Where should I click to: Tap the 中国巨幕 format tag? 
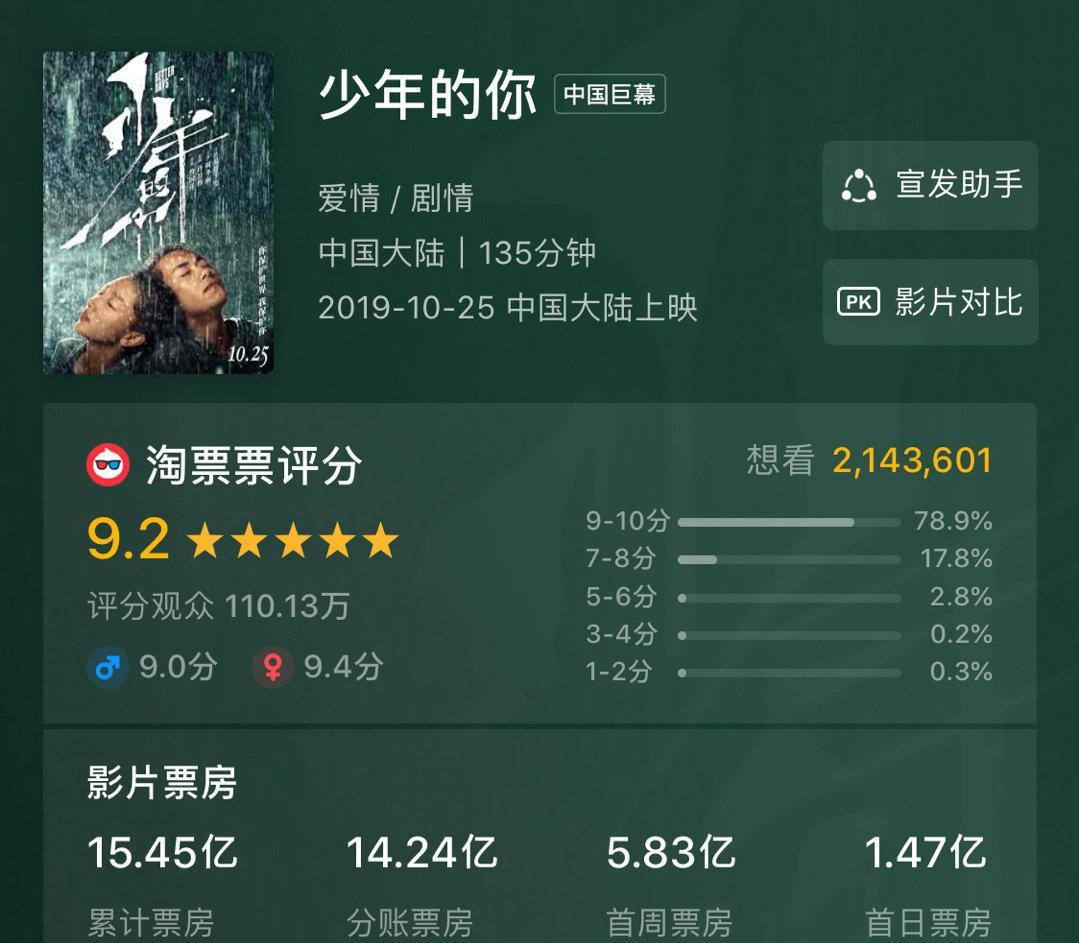610,94
